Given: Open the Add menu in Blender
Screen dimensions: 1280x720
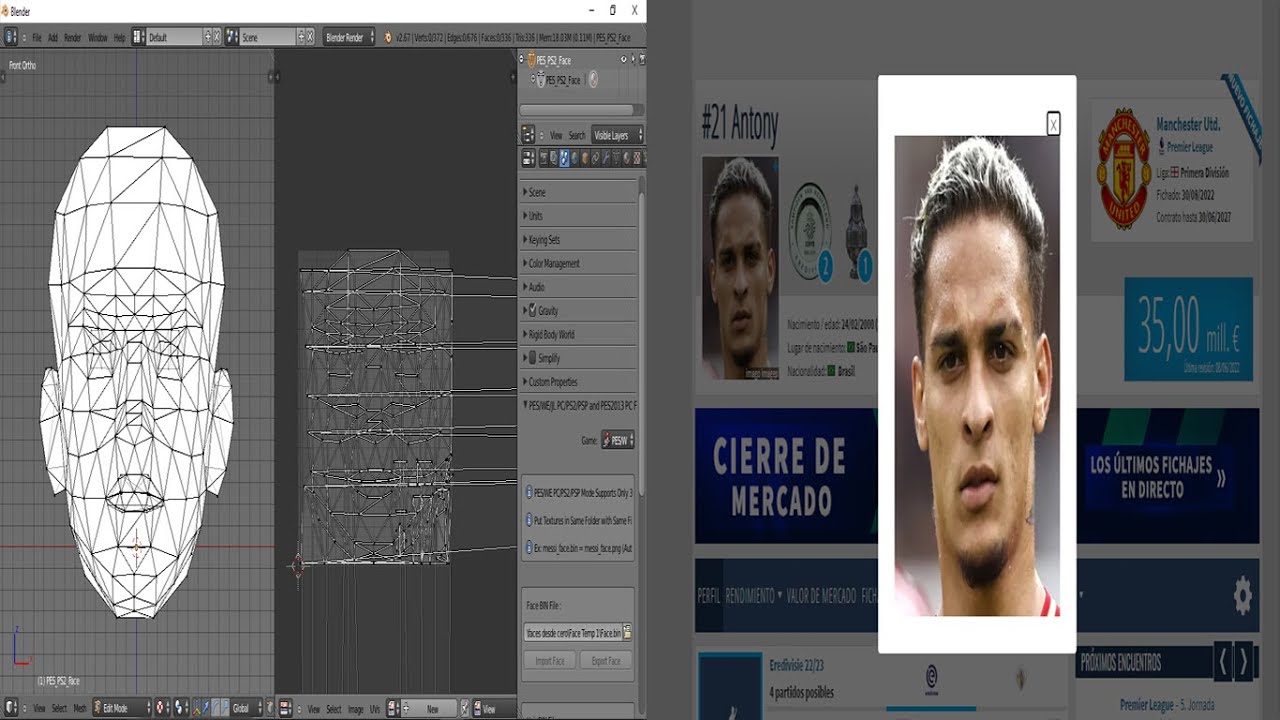Looking at the screenshot, I should pos(53,37).
